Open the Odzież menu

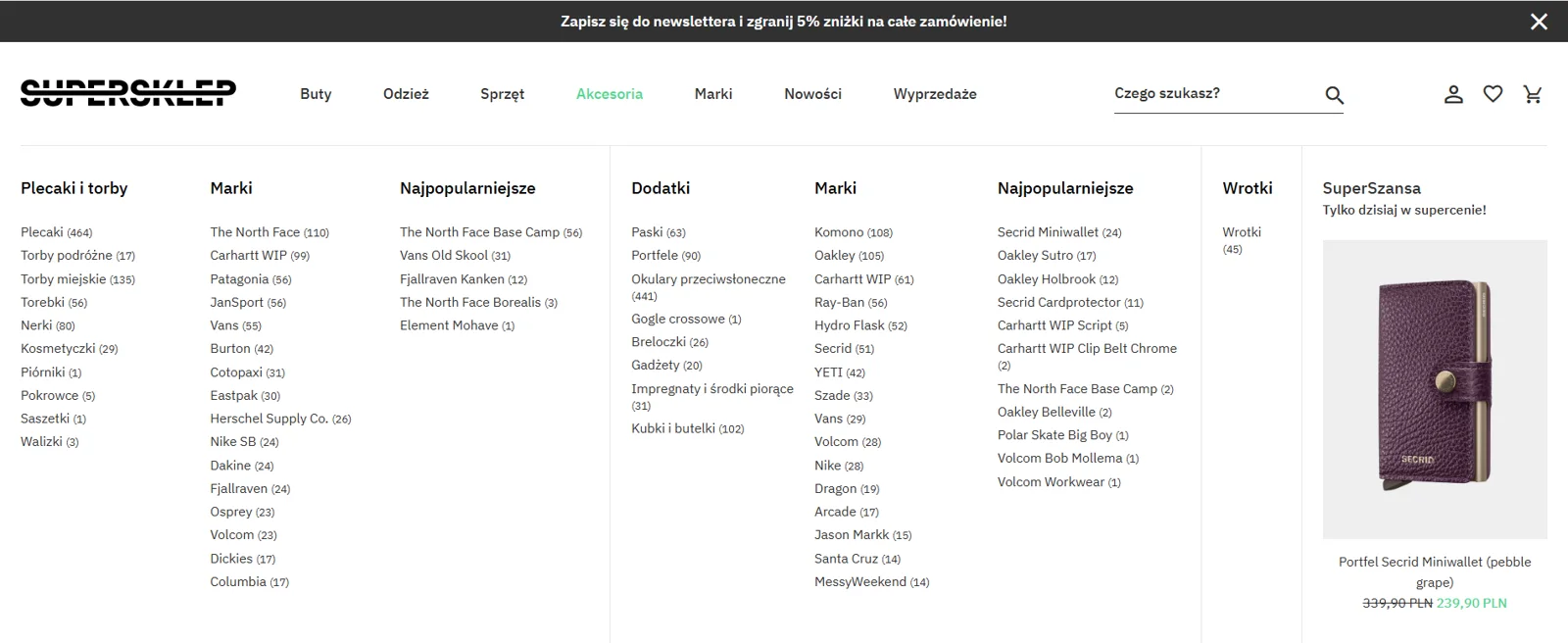[x=406, y=94]
